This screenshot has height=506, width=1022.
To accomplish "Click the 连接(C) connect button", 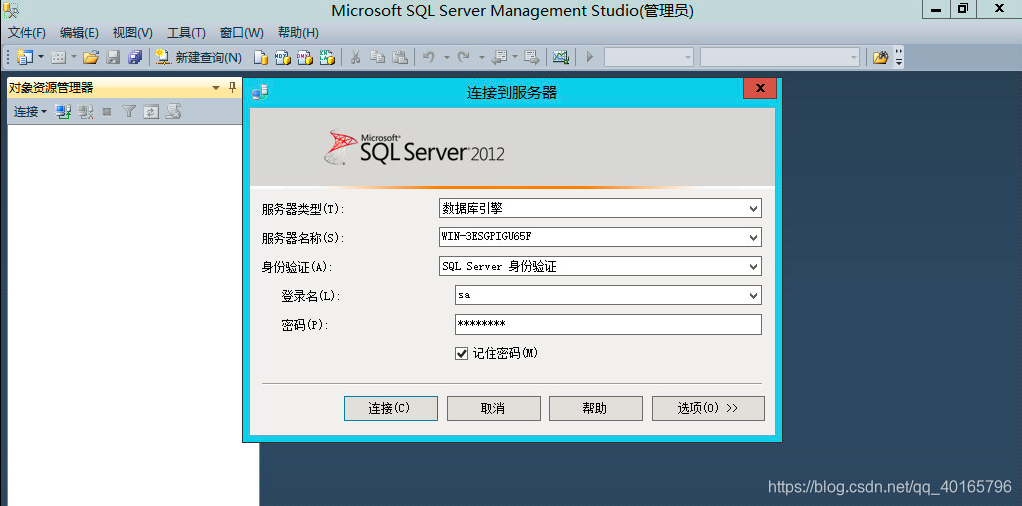I will click(390, 408).
